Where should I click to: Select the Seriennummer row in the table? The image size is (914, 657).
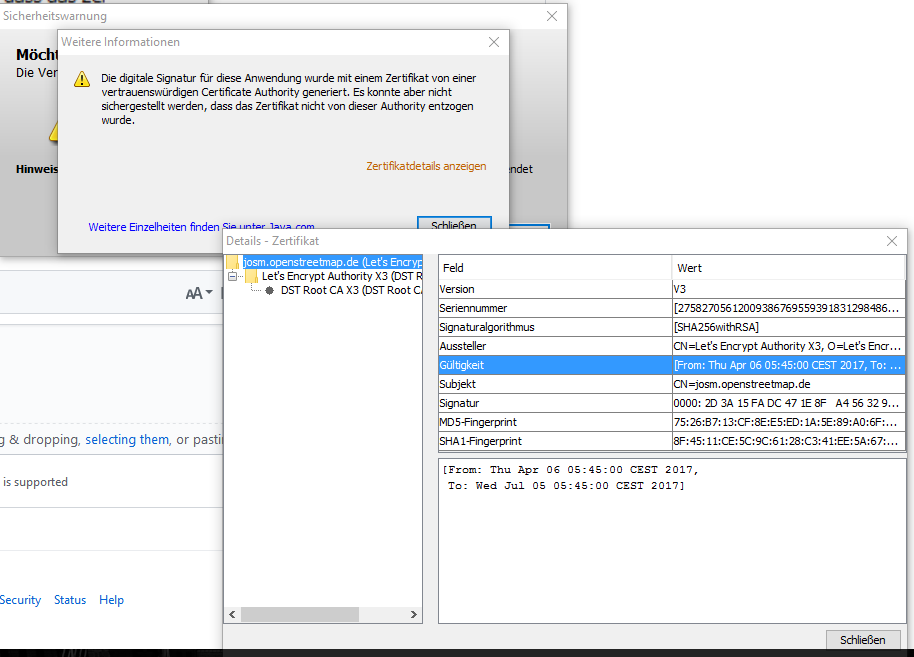pyautogui.click(x=554, y=308)
